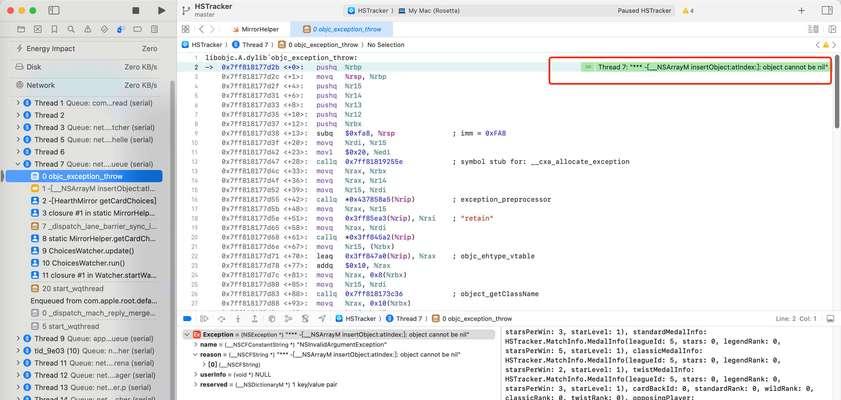Viewport: 841px width, 400px height.
Task: Toggle the navigator sidebar button
Action: pyautogui.click(x=54, y=11)
